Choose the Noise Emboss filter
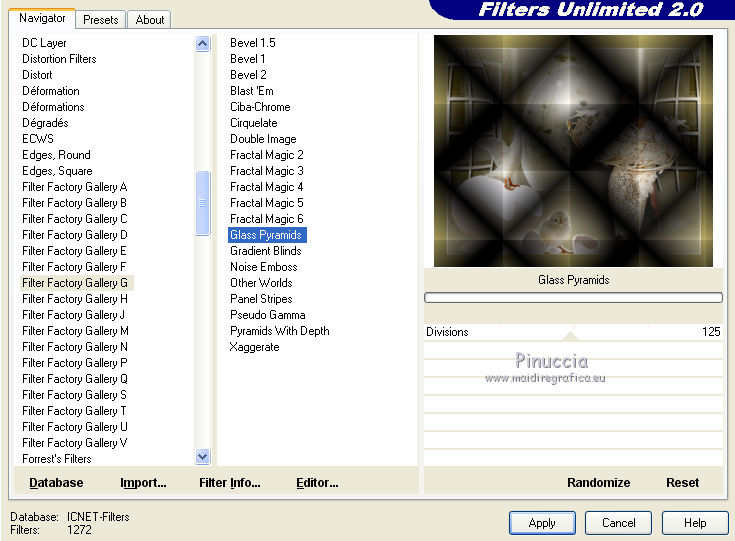The image size is (735, 541). coord(263,266)
